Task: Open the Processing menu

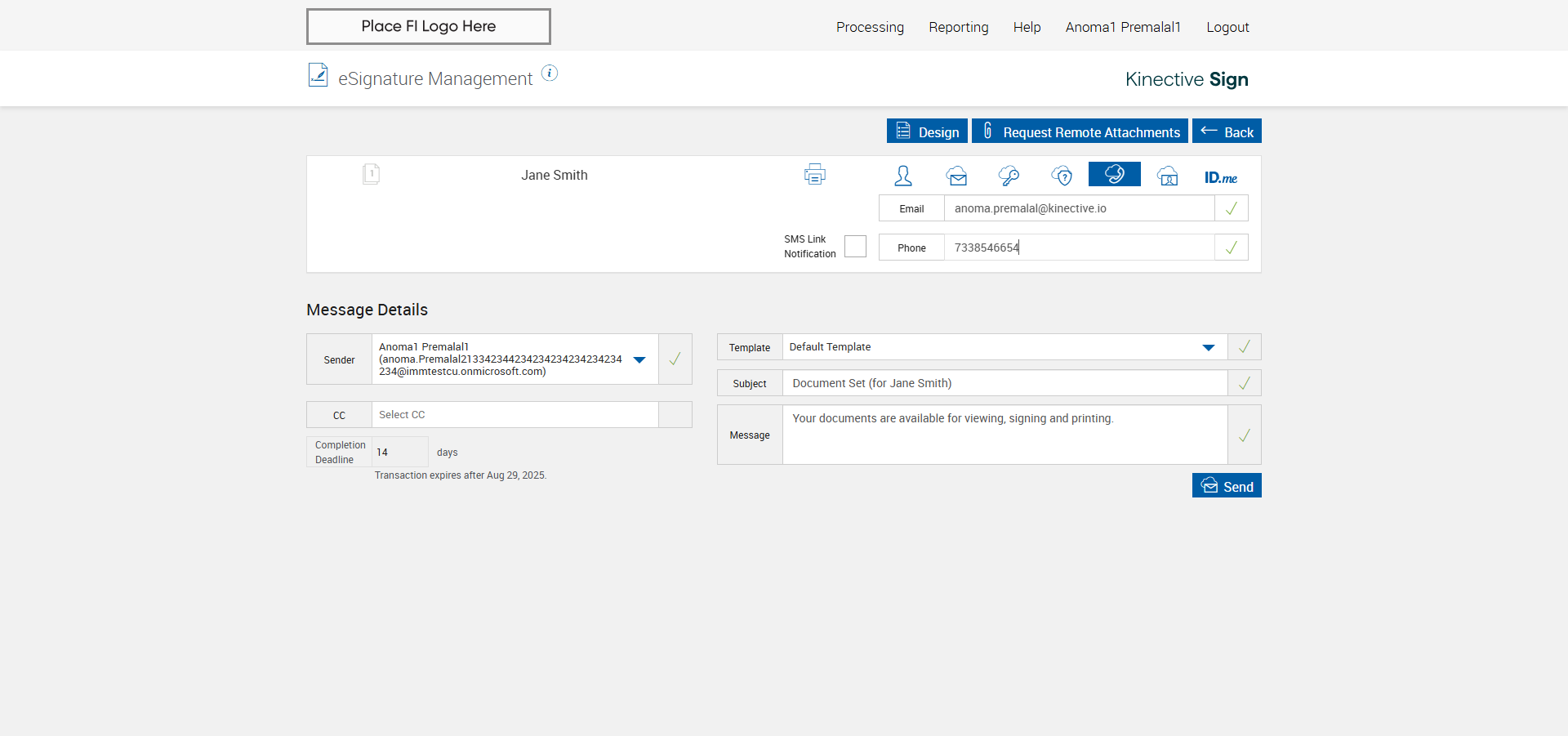Action: pyautogui.click(x=870, y=27)
